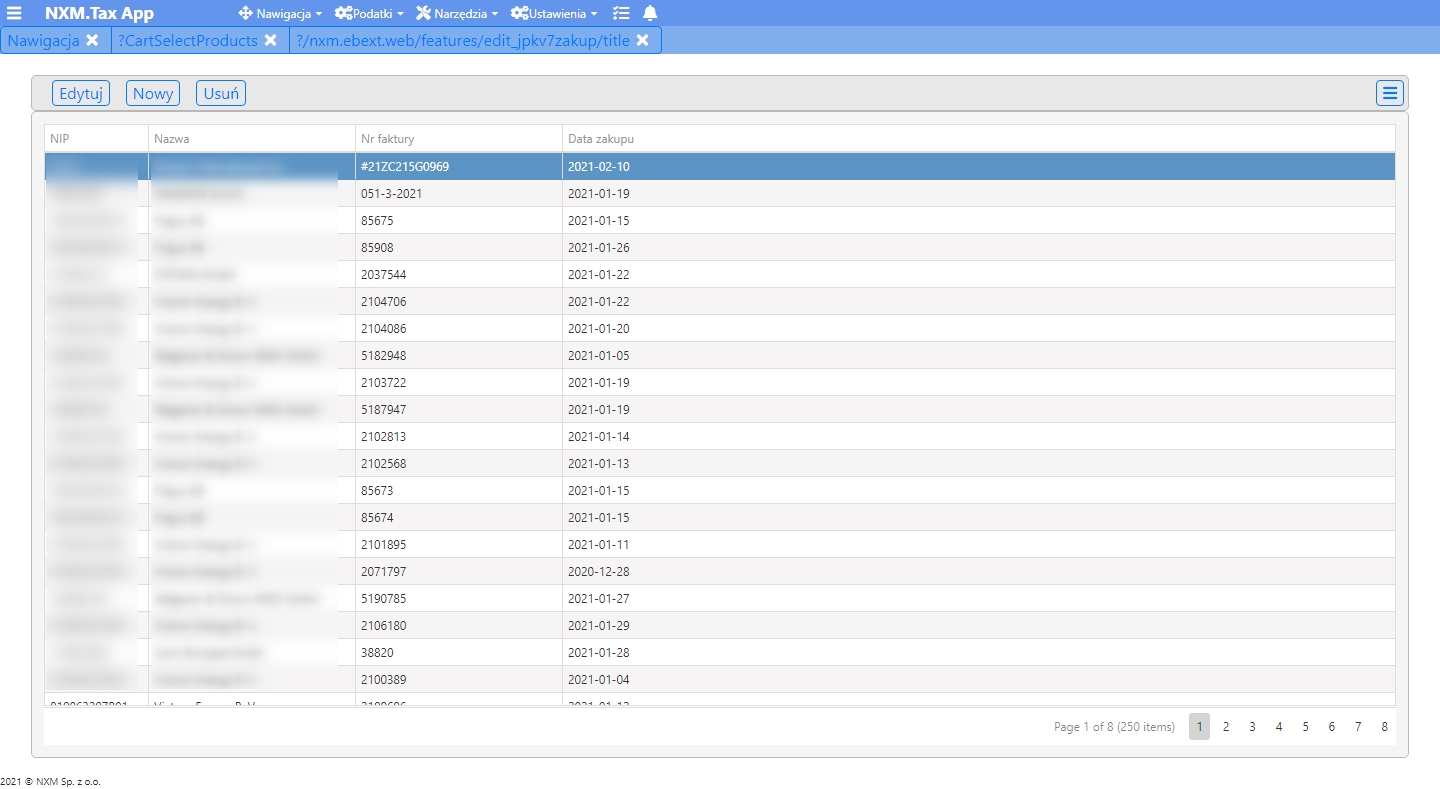Expand the Ustawienia dropdown menu
The height and width of the screenshot is (789, 1440).
tap(554, 14)
